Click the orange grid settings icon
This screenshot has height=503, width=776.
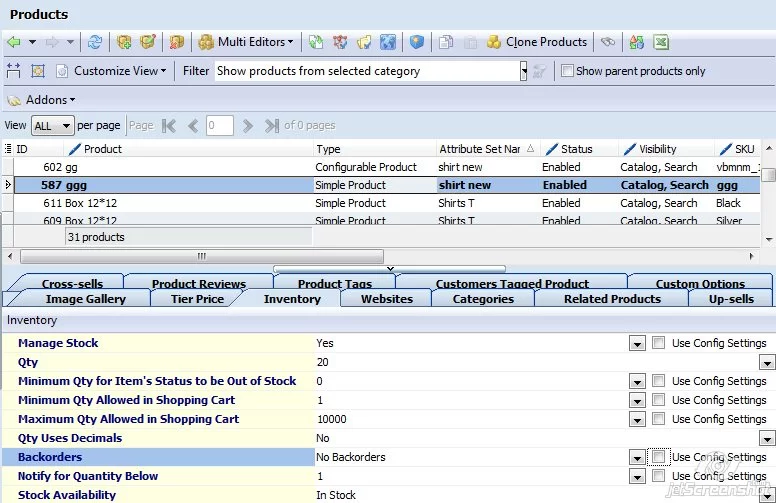pyautogui.click(x=38, y=71)
